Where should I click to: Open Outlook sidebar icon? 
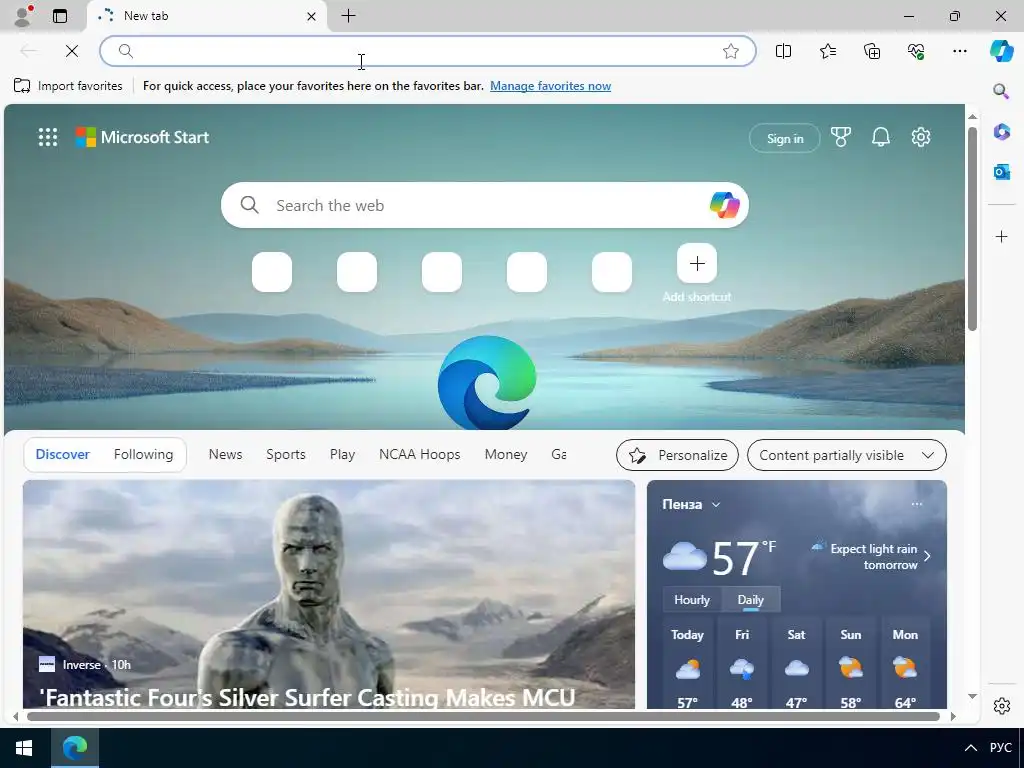1001,172
